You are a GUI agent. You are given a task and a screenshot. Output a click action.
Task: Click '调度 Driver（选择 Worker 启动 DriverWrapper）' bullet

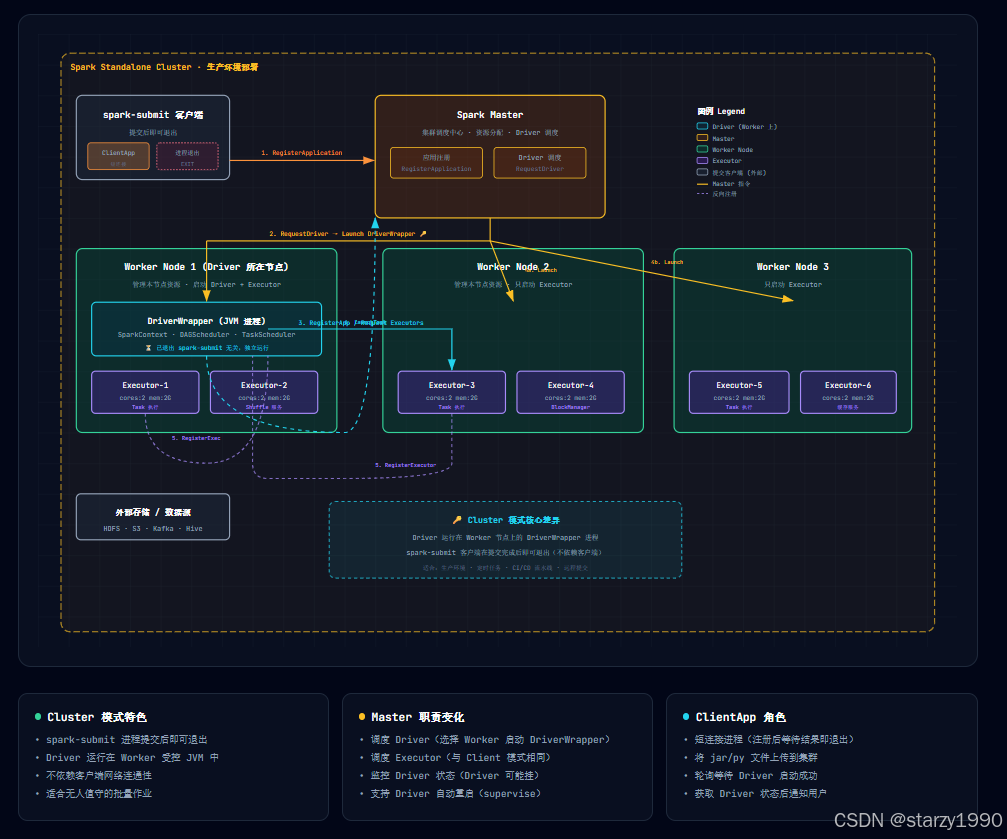coord(491,740)
